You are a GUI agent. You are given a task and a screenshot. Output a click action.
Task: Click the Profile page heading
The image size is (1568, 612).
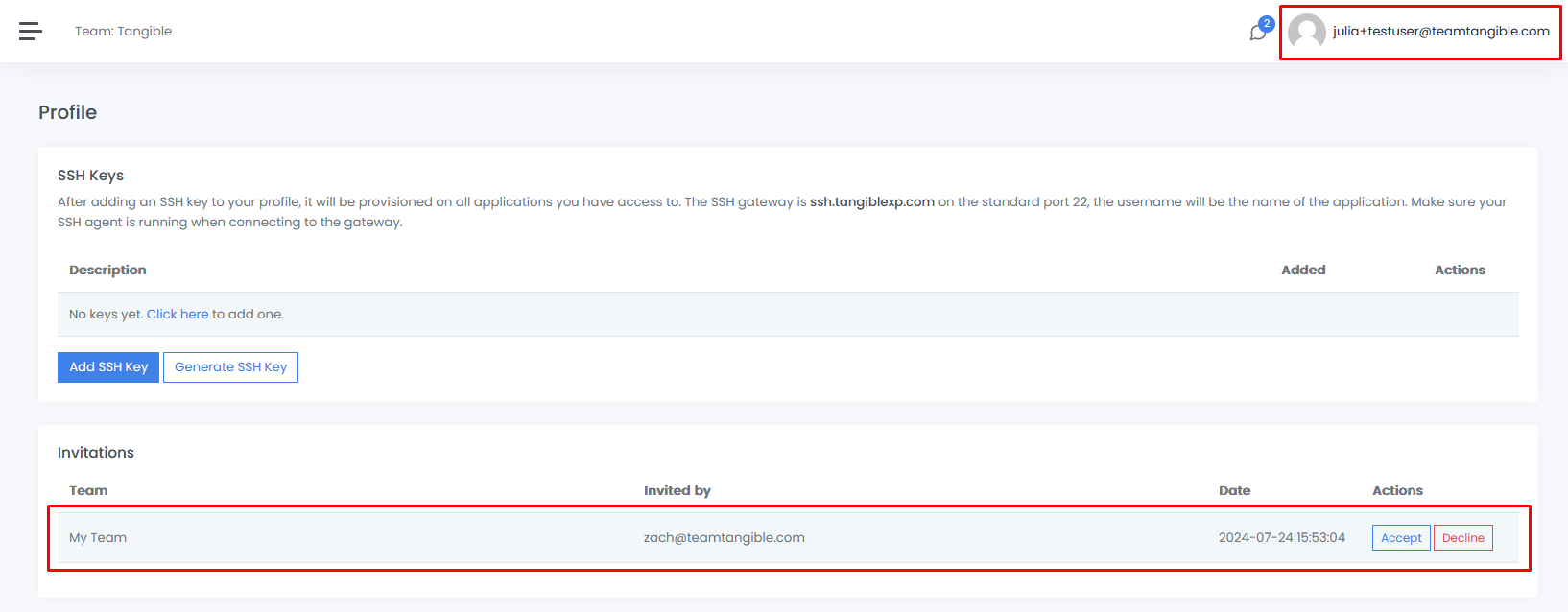67,112
